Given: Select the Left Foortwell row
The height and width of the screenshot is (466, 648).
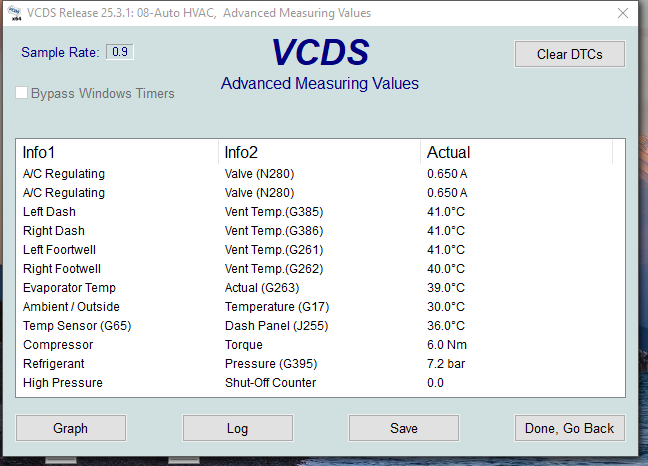Looking at the screenshot, I should click(x=320, y=250).
